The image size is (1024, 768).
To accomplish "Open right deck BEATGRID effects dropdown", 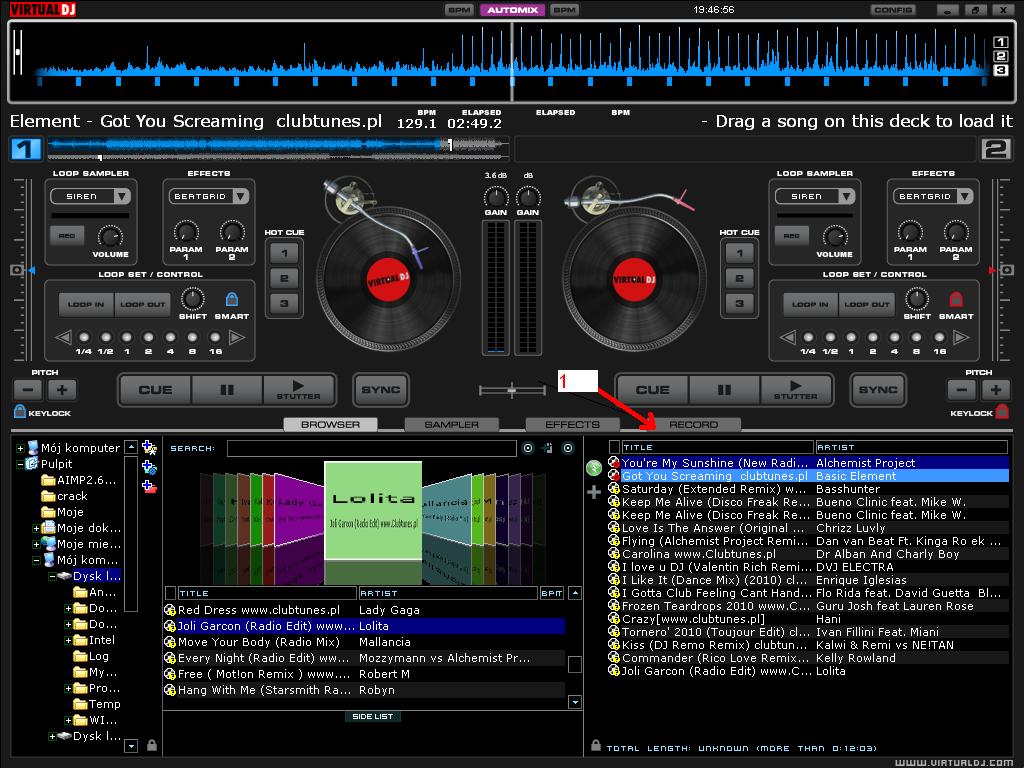I will 965,196.
